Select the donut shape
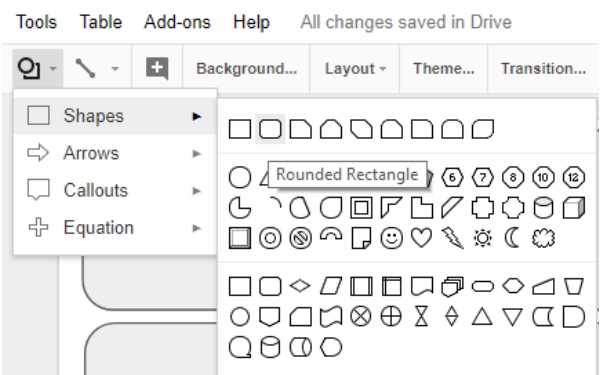Viewport: 600px width, 375px height. [x=270, y=238]
